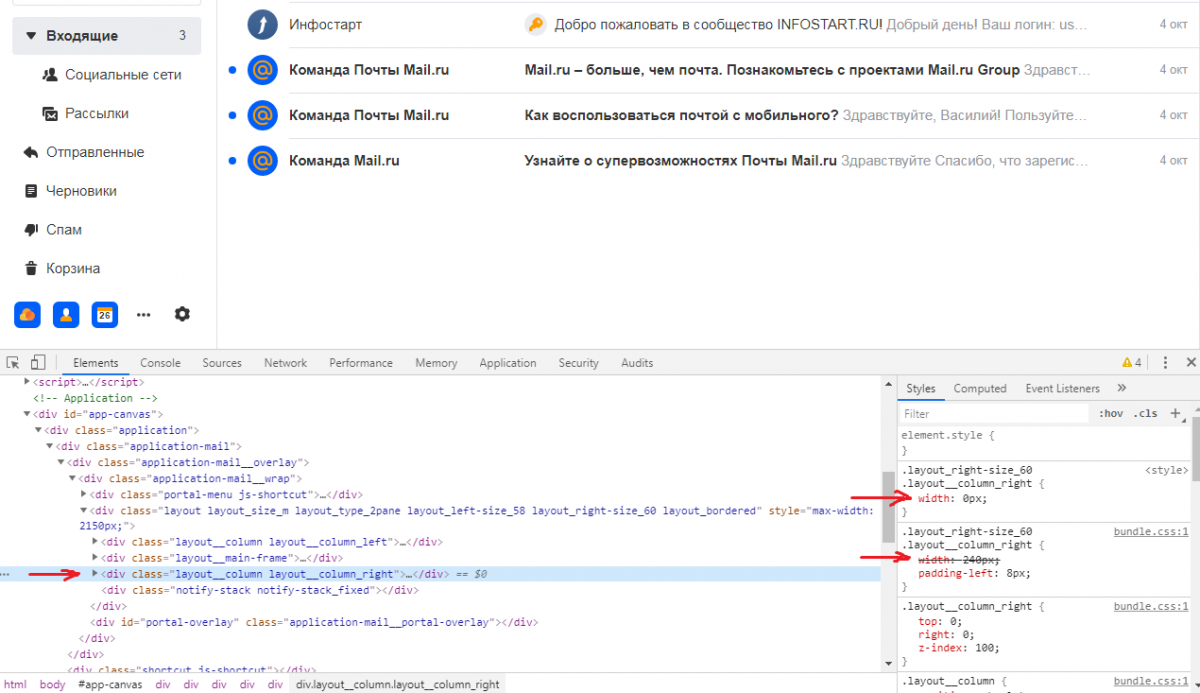The image size is (1200, 693).
Task: Click the Инфостарт sender avatar
Action: [262, 24]
